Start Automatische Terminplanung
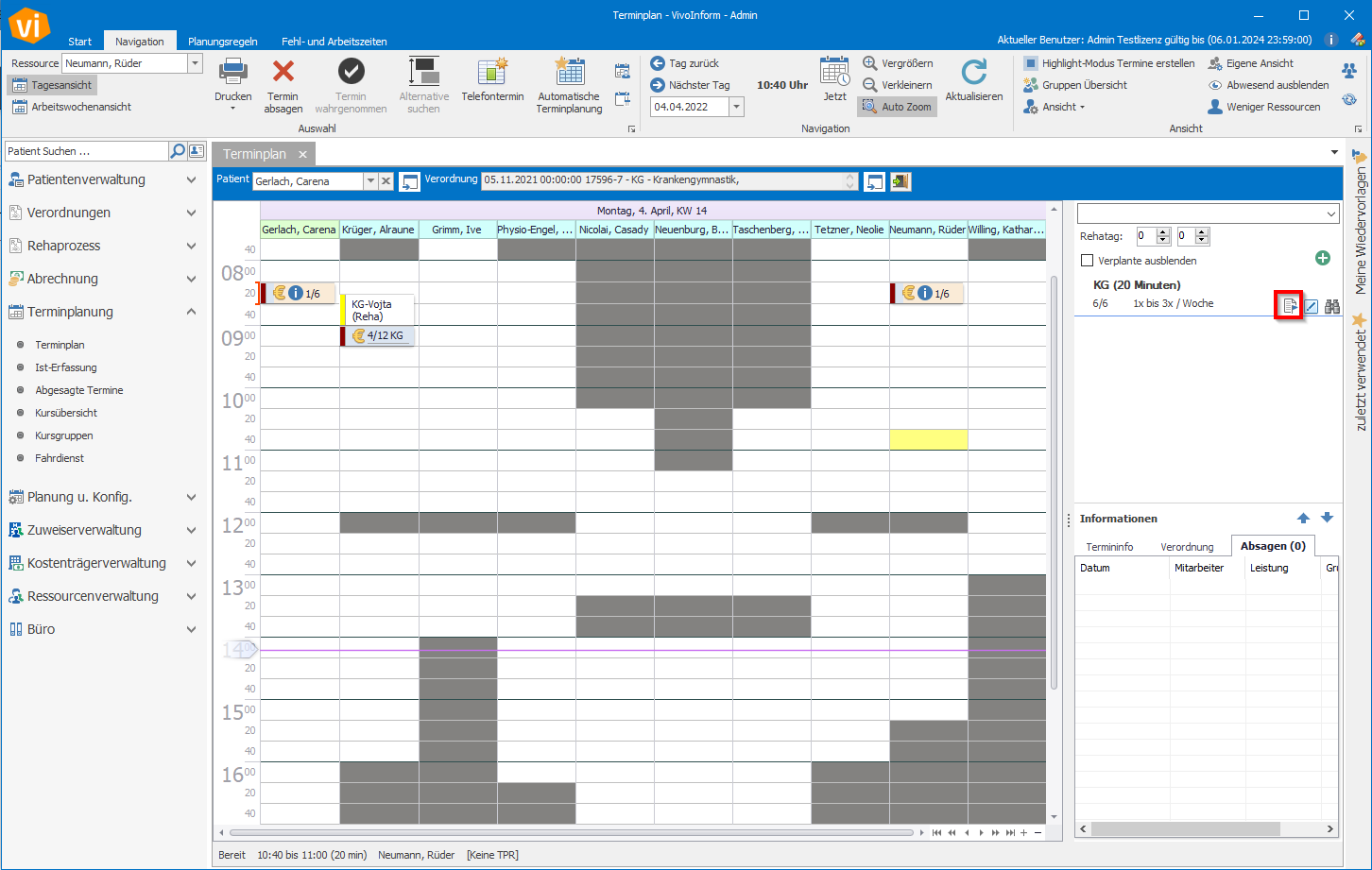The height and width of the screenshot is (870, 1372). (569, 73)
